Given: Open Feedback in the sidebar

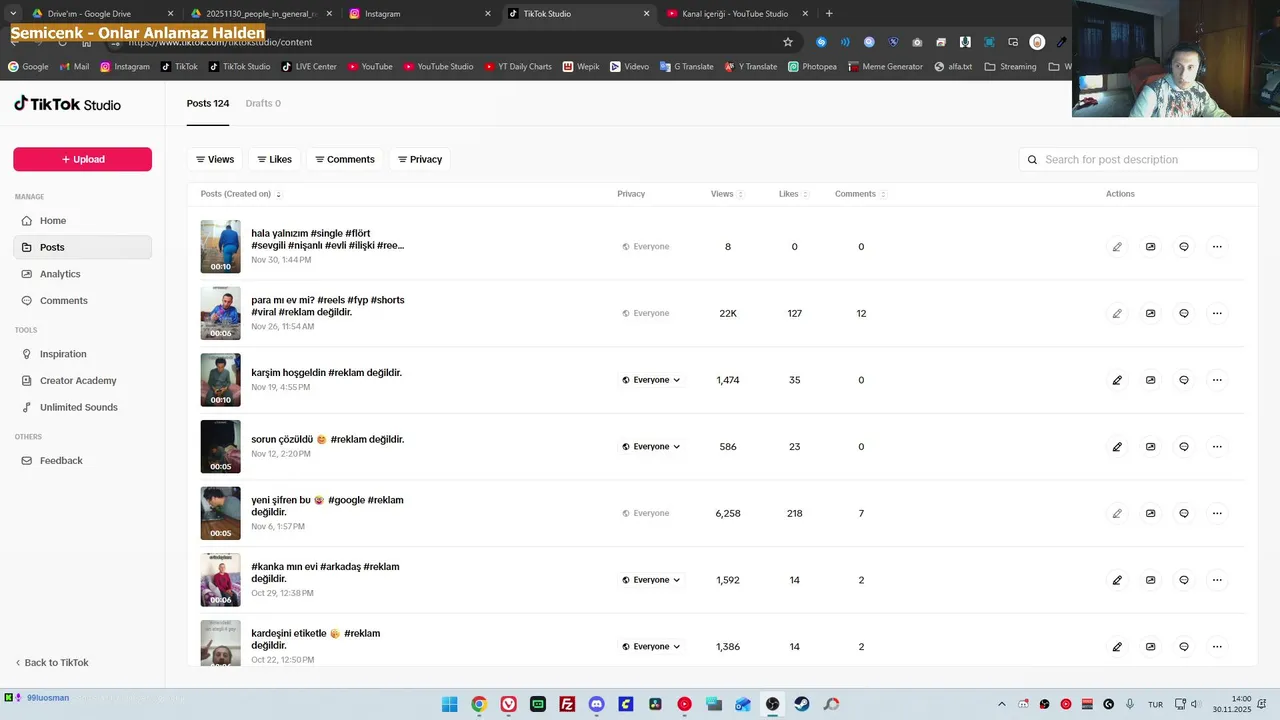Looking at the screenshot, I should click(x=82, y=461).
